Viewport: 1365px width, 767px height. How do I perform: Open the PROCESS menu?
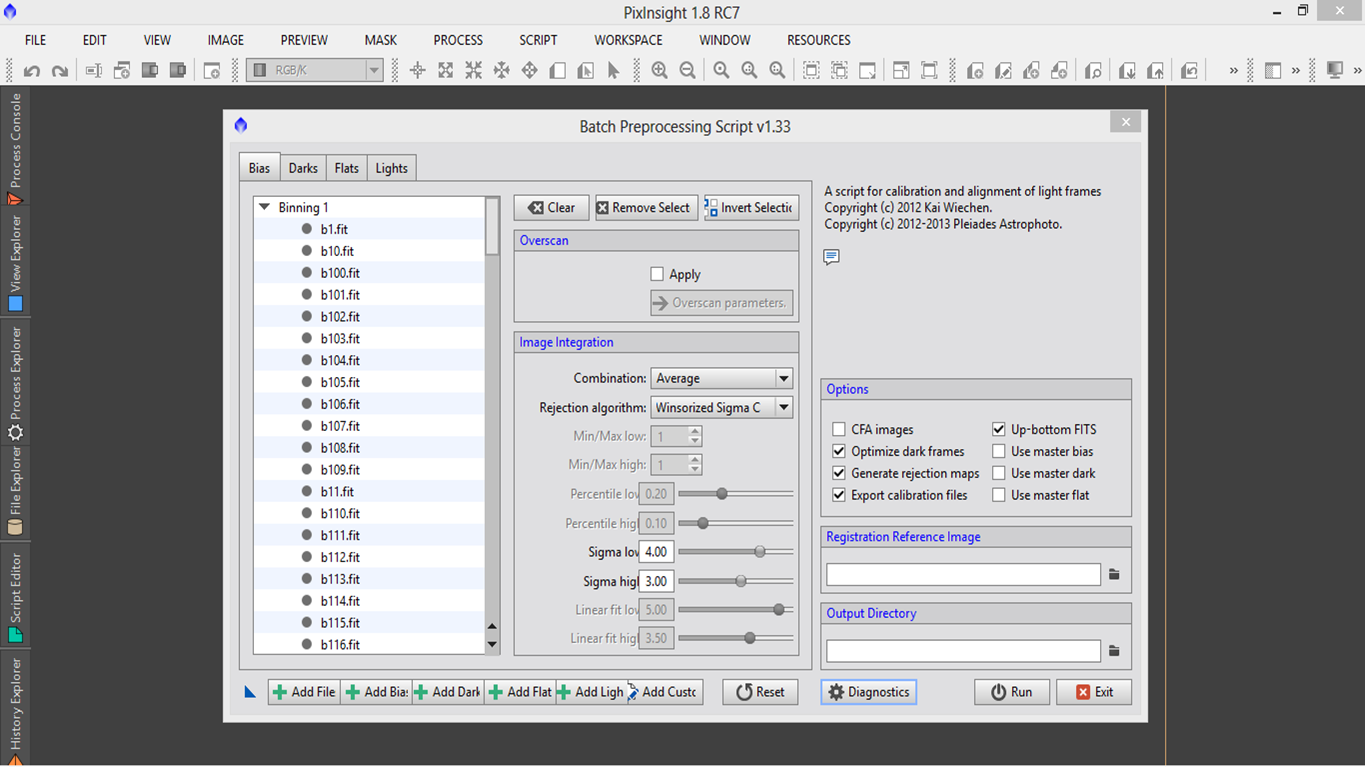(458, 40)
